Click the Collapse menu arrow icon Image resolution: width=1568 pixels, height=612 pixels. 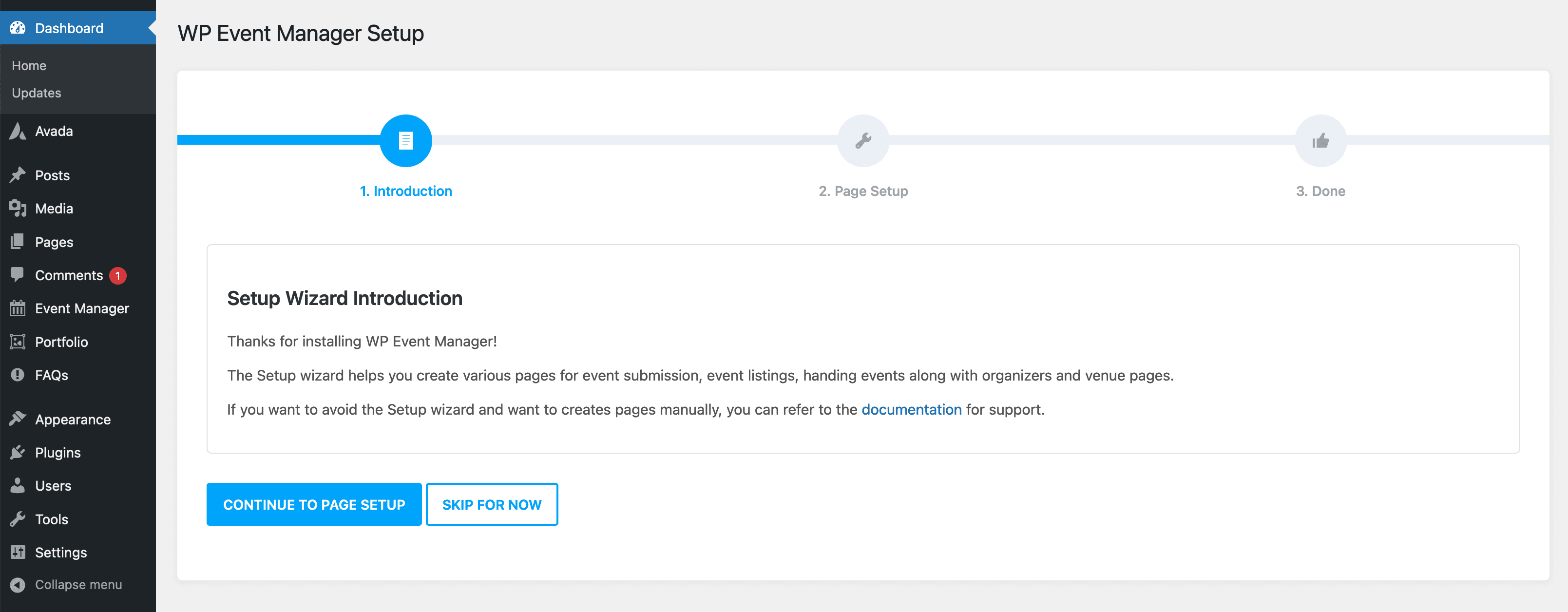pos(18,585)
